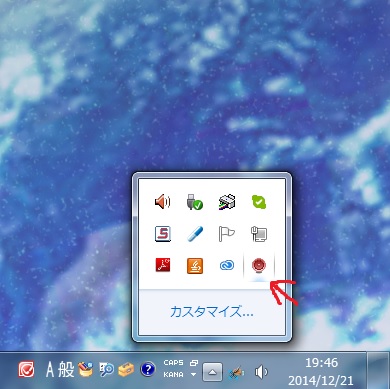
Task: Click the network computer plug icon
Action: point(259,234)
